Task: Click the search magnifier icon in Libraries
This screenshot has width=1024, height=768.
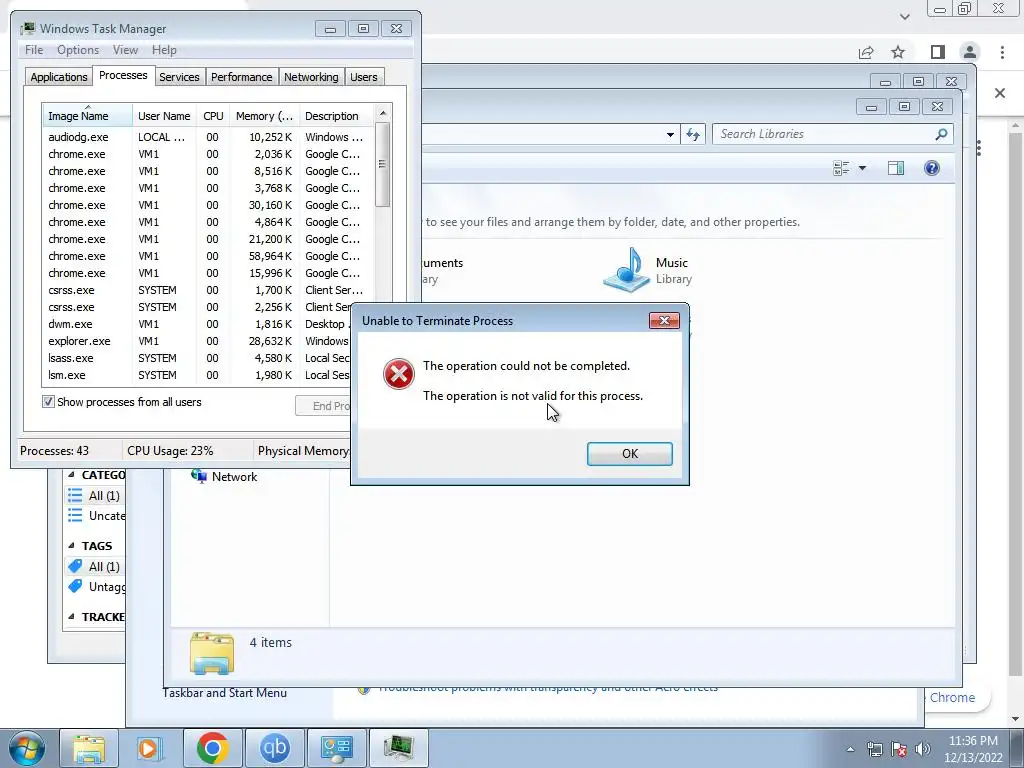Action: click(x=941, y=134)
